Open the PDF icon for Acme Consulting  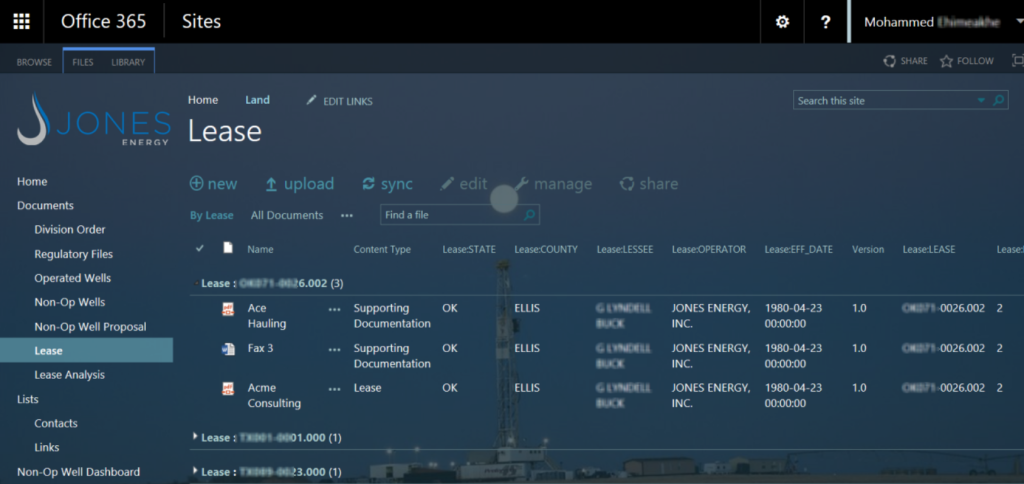point(228,389)
